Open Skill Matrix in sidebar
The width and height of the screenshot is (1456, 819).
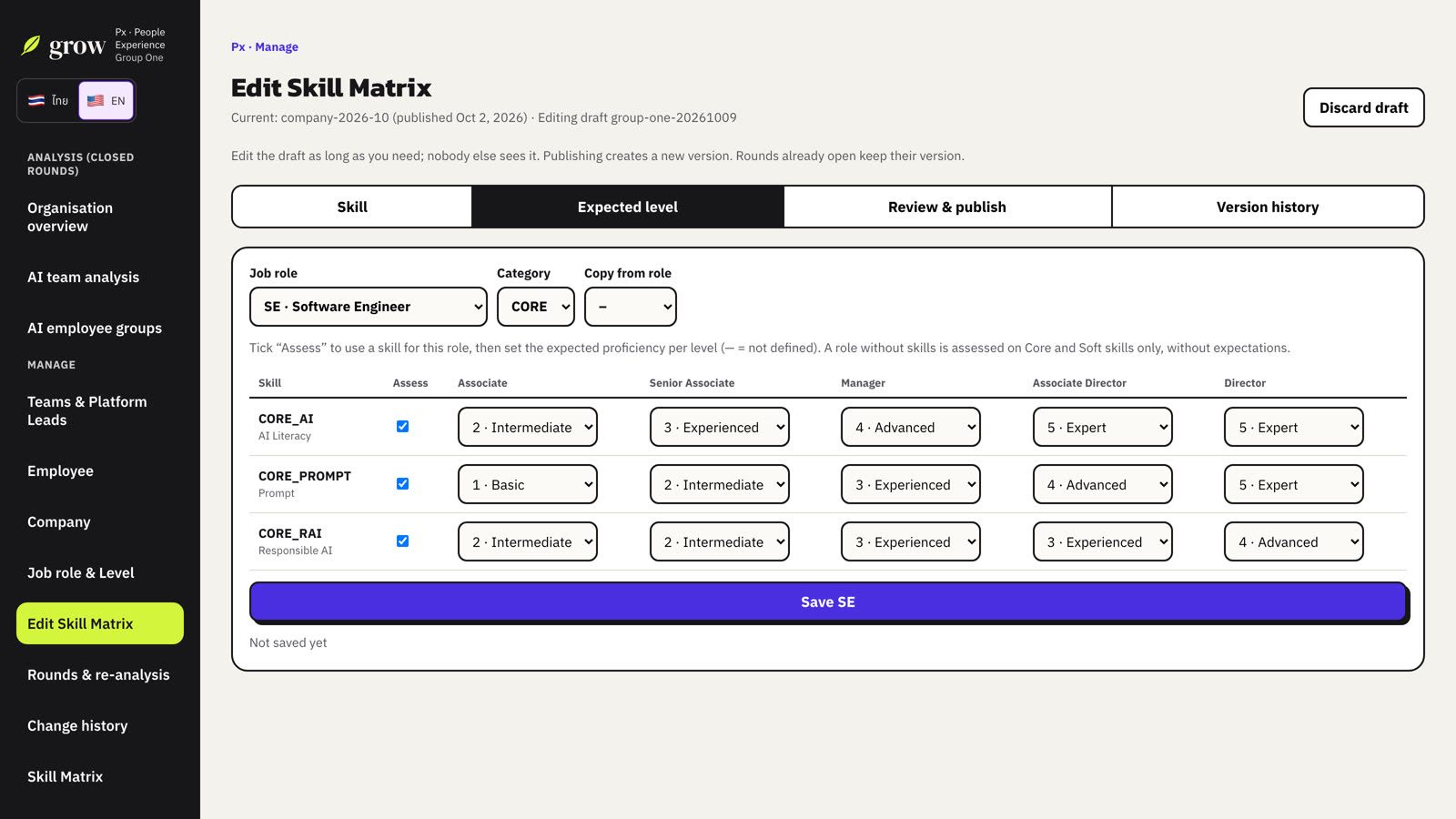point(100,776)
